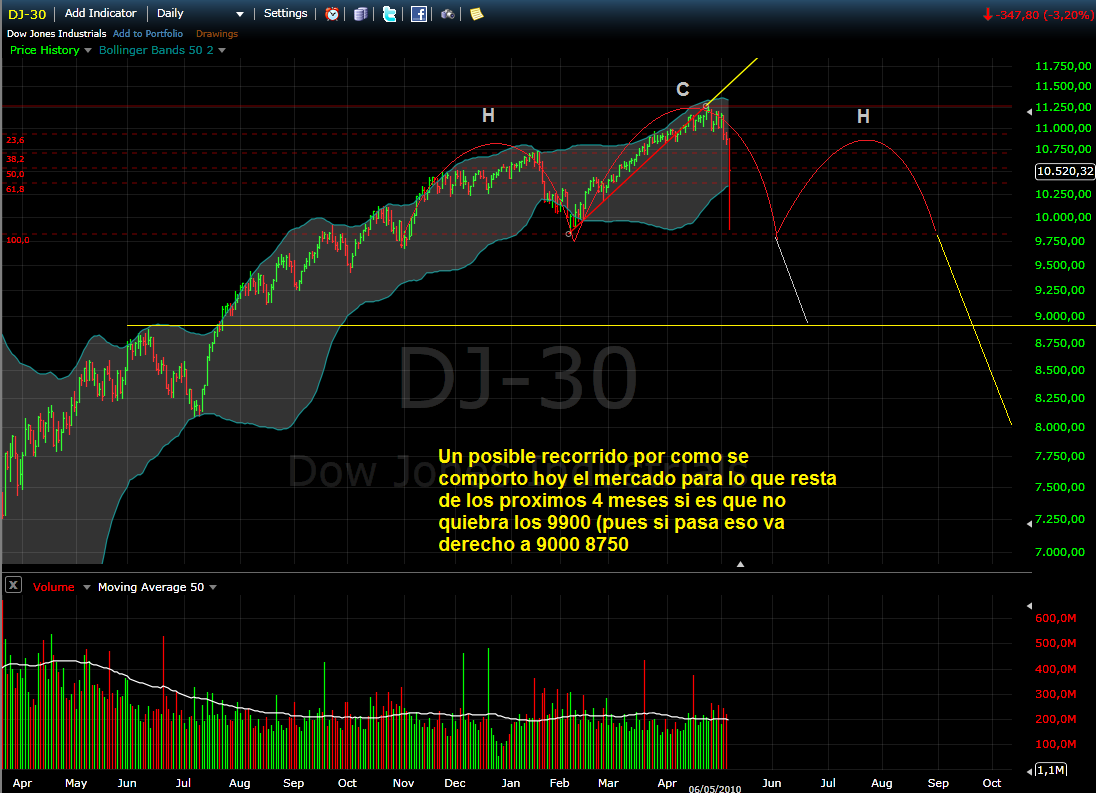Expand the Moving Average 50 dropdown

(x=212, y=587)
